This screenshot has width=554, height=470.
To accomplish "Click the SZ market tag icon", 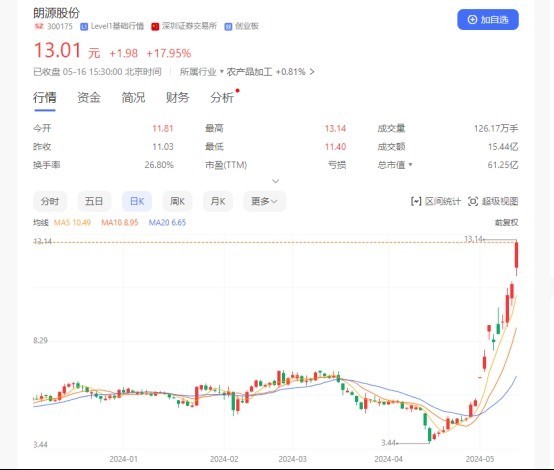I will [x=39, y=26].
